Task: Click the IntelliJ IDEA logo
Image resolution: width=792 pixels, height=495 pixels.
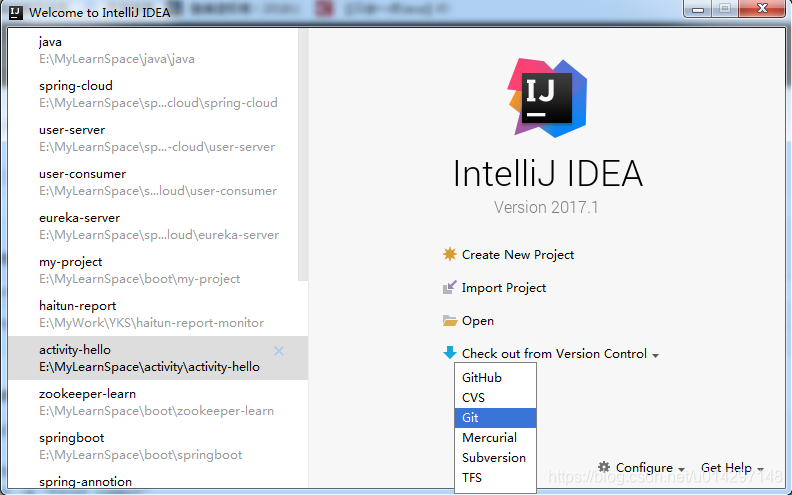Action: [547, 97]
